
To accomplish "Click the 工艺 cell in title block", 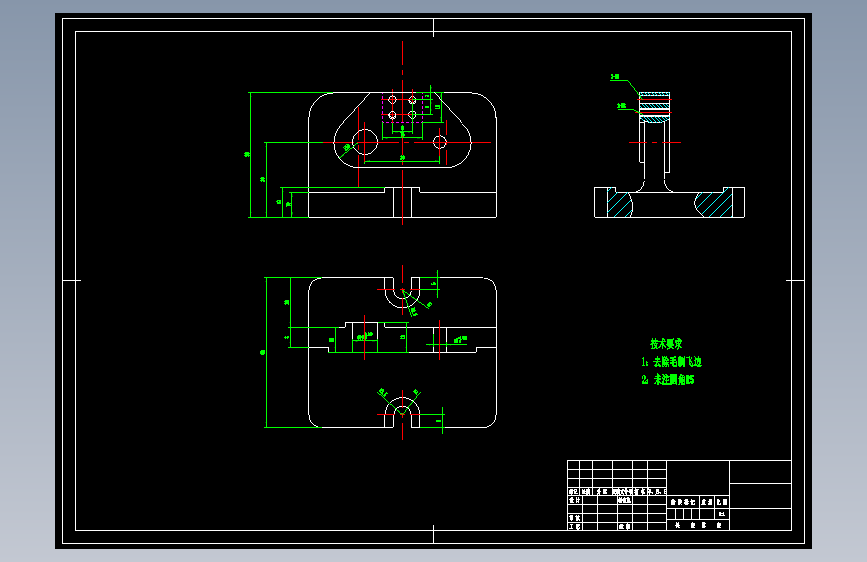I will click(575, 527).
